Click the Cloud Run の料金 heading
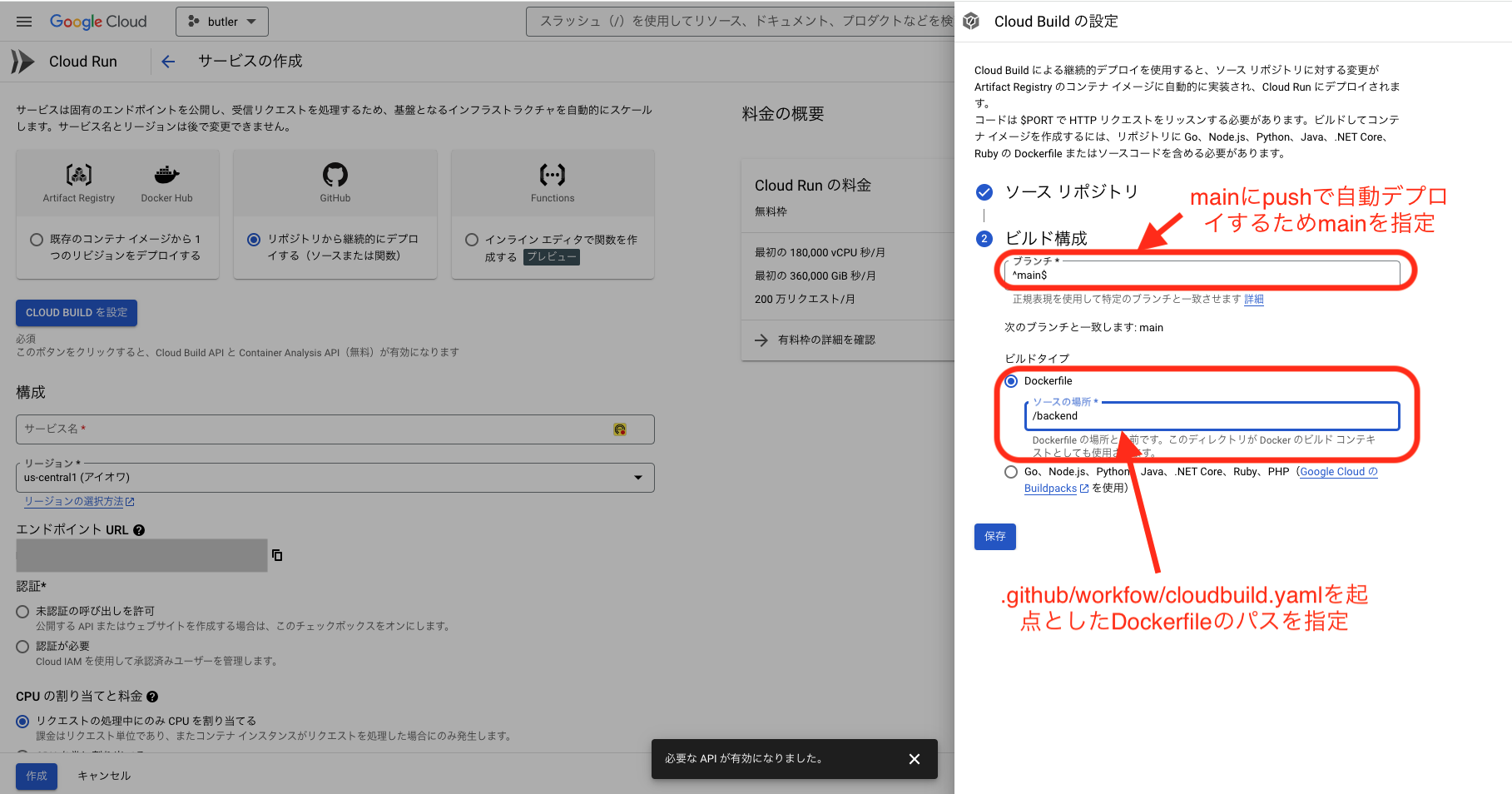This screenshot has width=1512, height=794. pos(813,186)
